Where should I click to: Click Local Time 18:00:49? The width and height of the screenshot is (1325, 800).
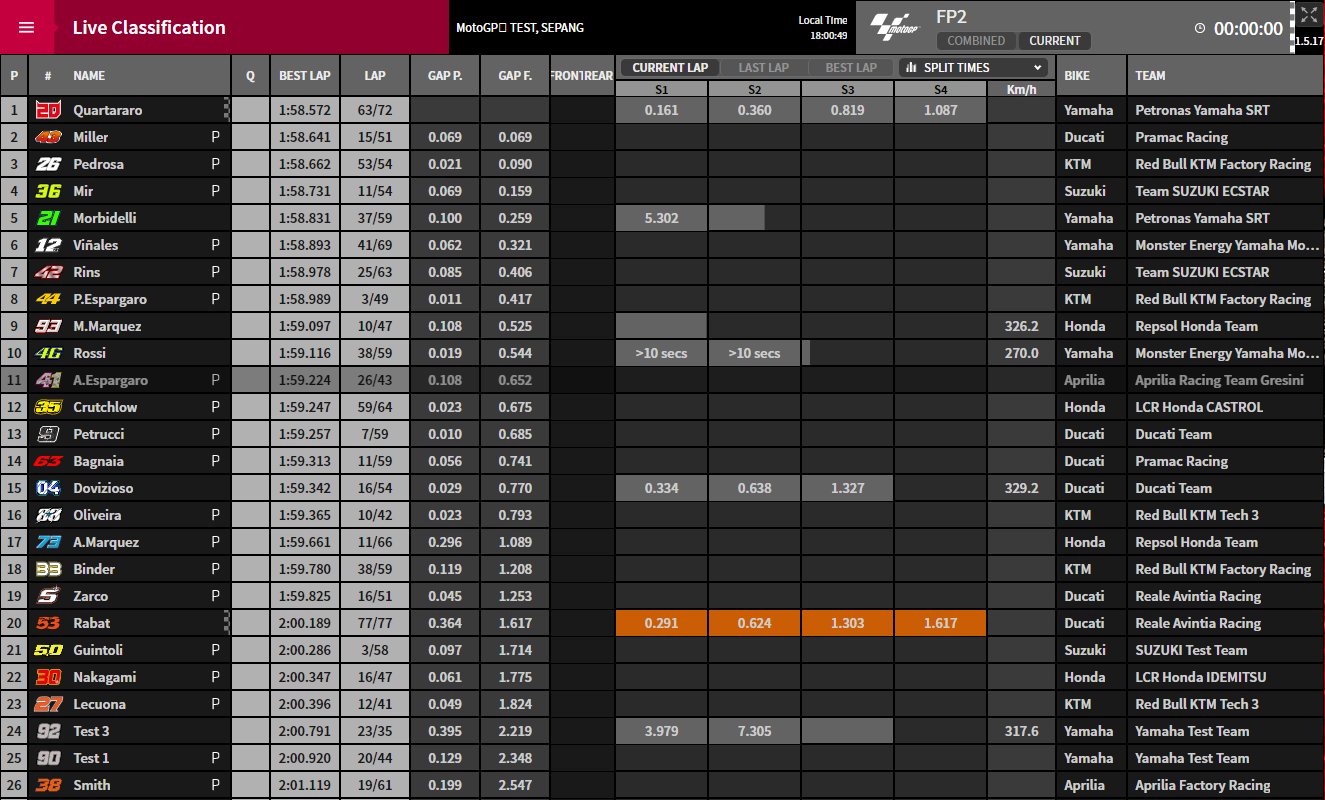822,27
